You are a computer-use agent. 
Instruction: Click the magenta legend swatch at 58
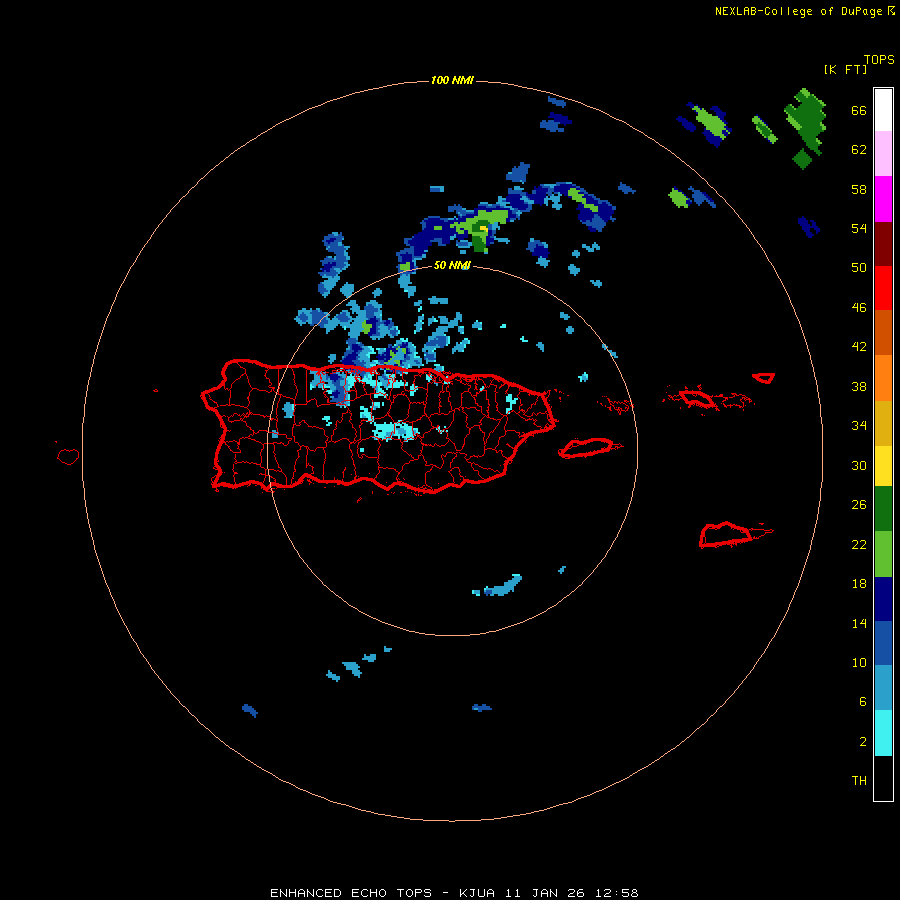coord(883,199)
